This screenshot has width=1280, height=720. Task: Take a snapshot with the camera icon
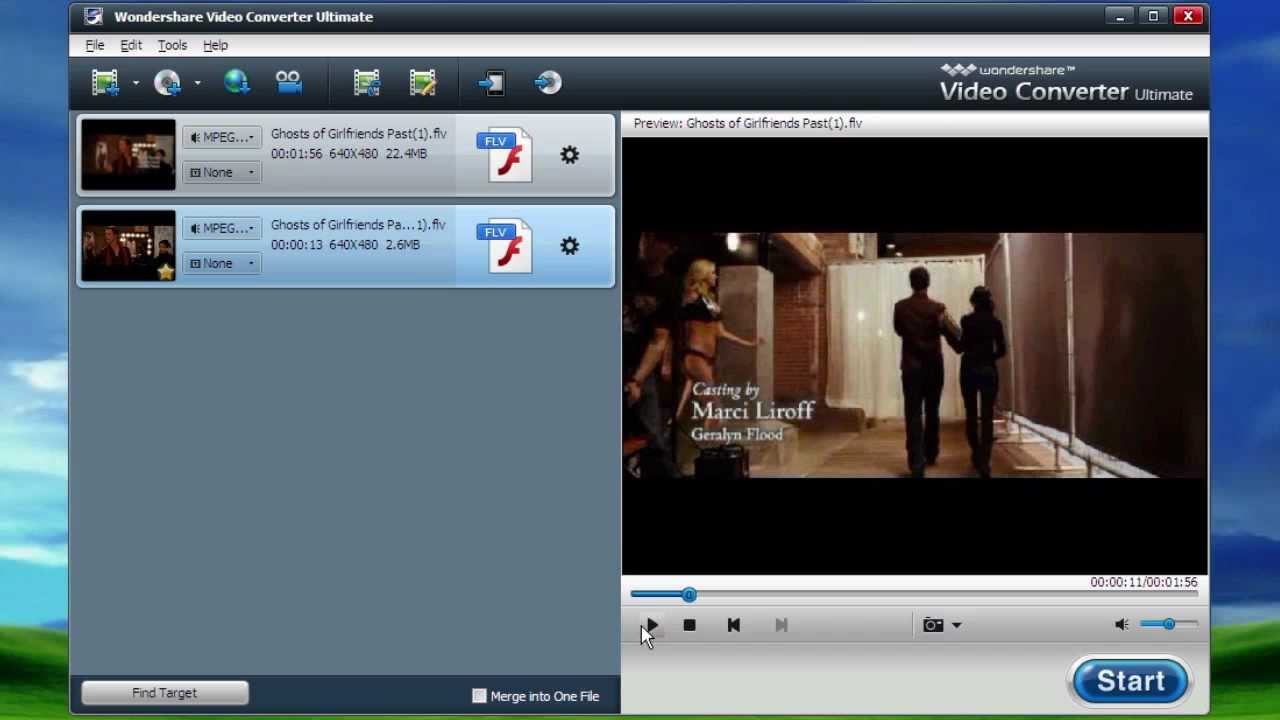pyautogui.click(x=933, y=625)
